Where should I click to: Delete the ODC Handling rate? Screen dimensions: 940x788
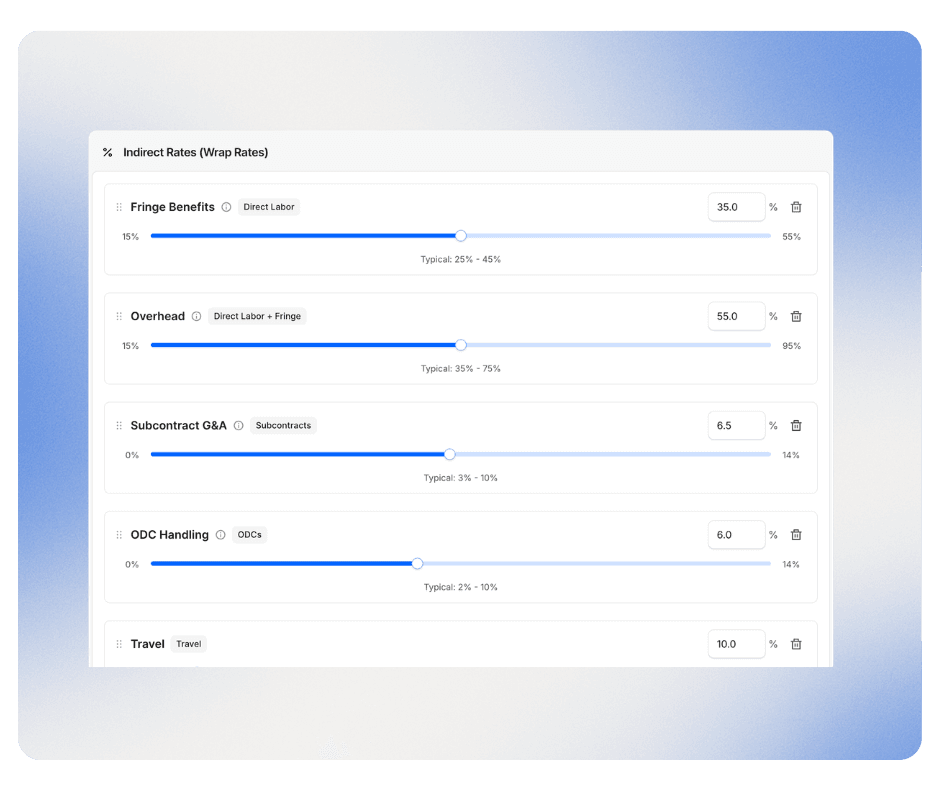coord(796,534)
